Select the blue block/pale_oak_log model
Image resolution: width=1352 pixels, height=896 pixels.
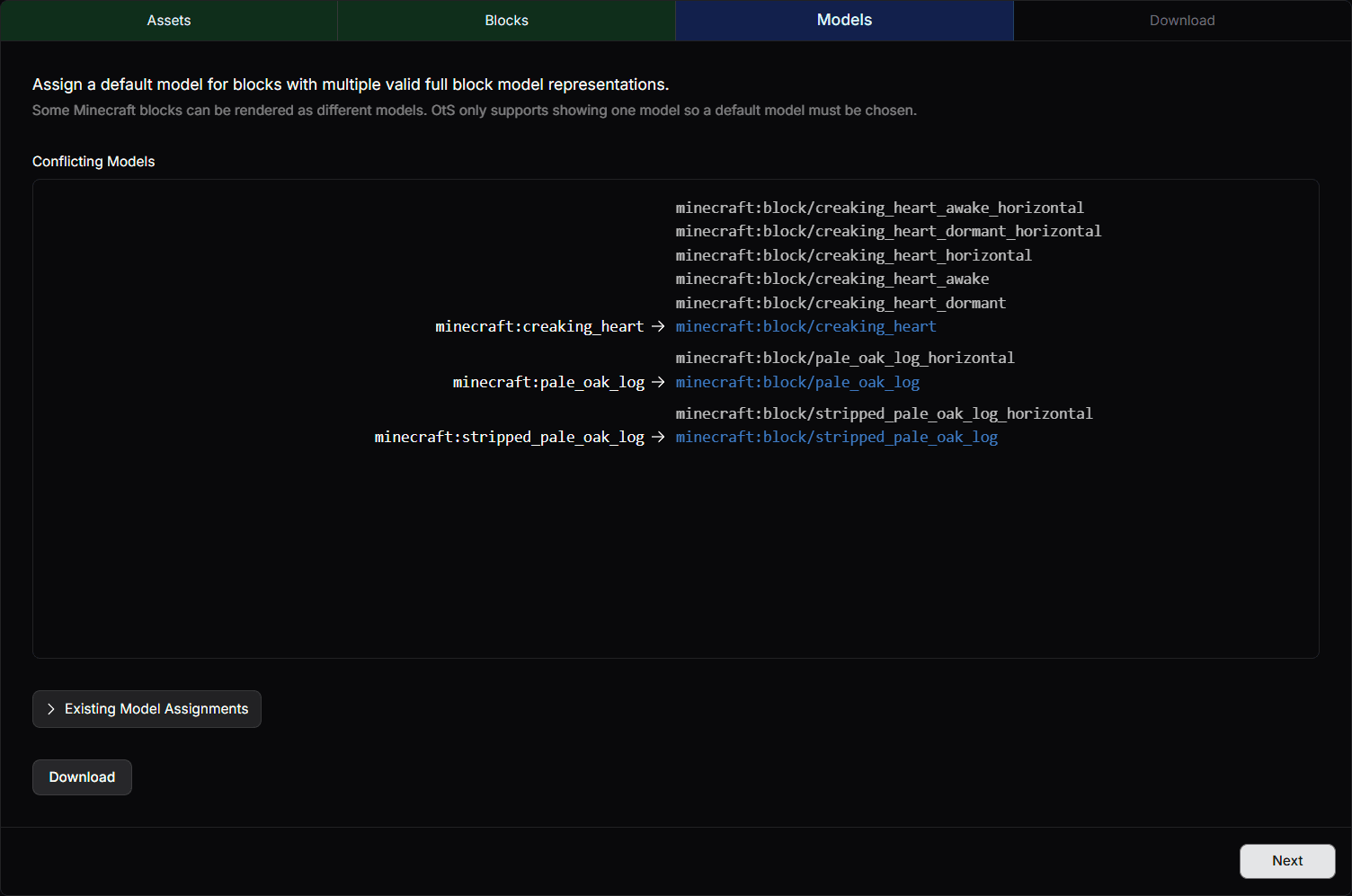798,382
